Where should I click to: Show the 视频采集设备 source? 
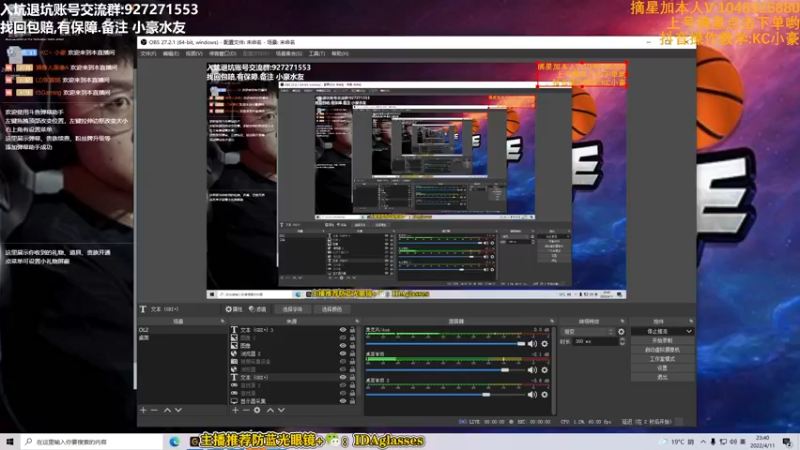(343, 362)
